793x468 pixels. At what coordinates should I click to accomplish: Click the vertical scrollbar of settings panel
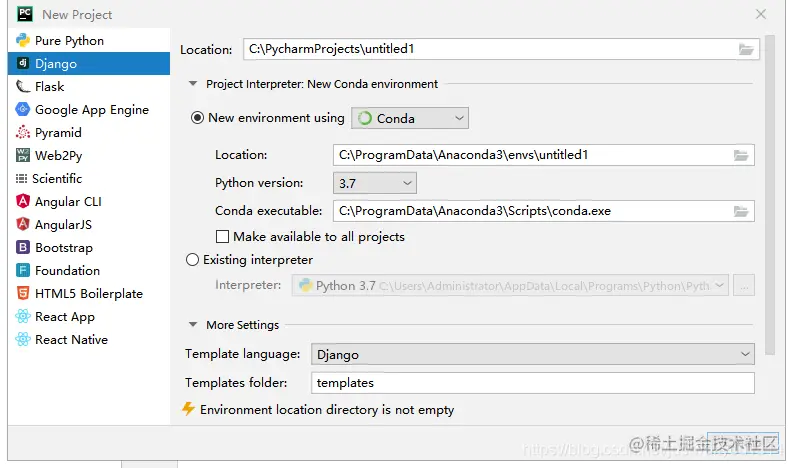[x=770, y=195]
